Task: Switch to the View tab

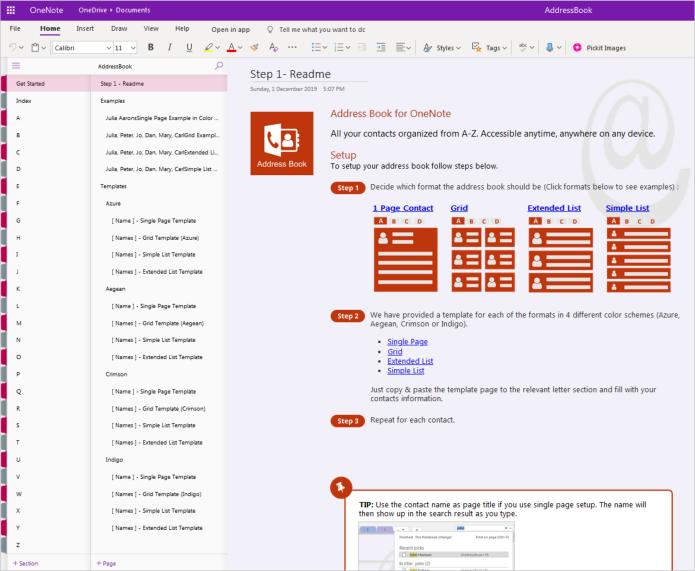Action: pyautogui.click(x=151, y=28)
